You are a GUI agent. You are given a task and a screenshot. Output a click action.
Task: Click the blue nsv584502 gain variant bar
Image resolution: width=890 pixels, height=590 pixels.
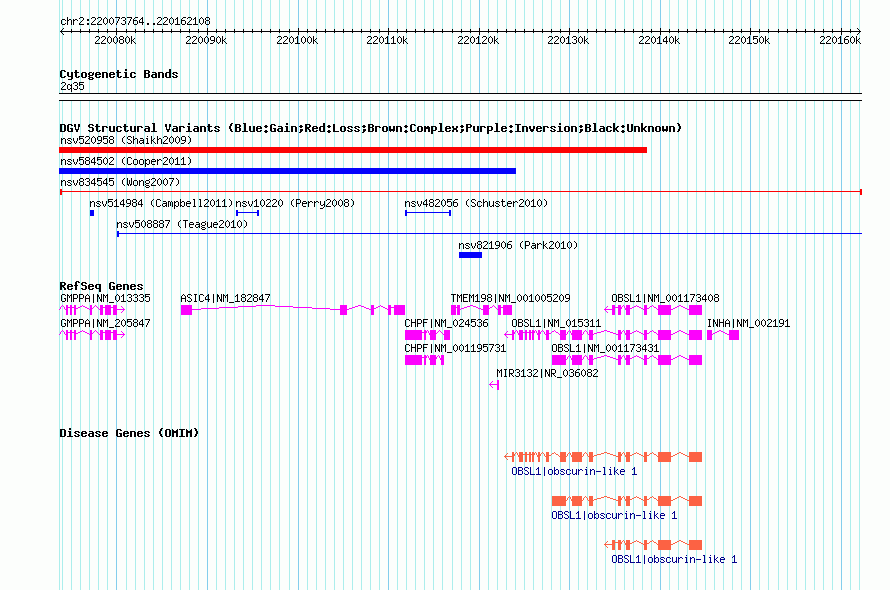point(287,171)
